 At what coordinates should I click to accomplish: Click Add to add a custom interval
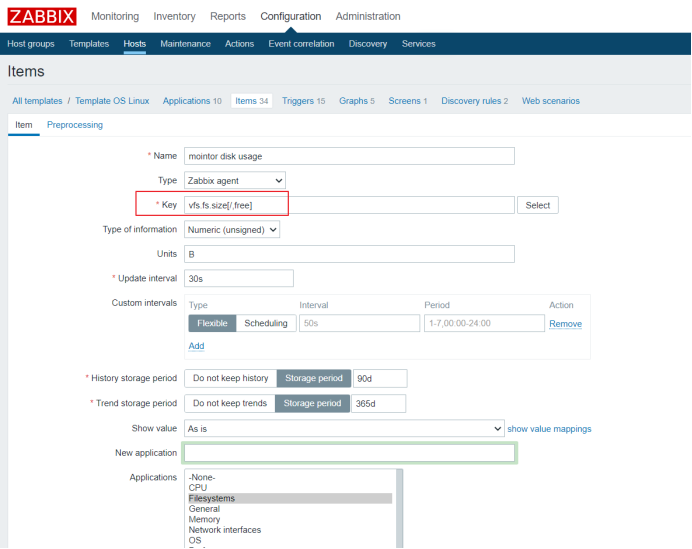point(196,346)
